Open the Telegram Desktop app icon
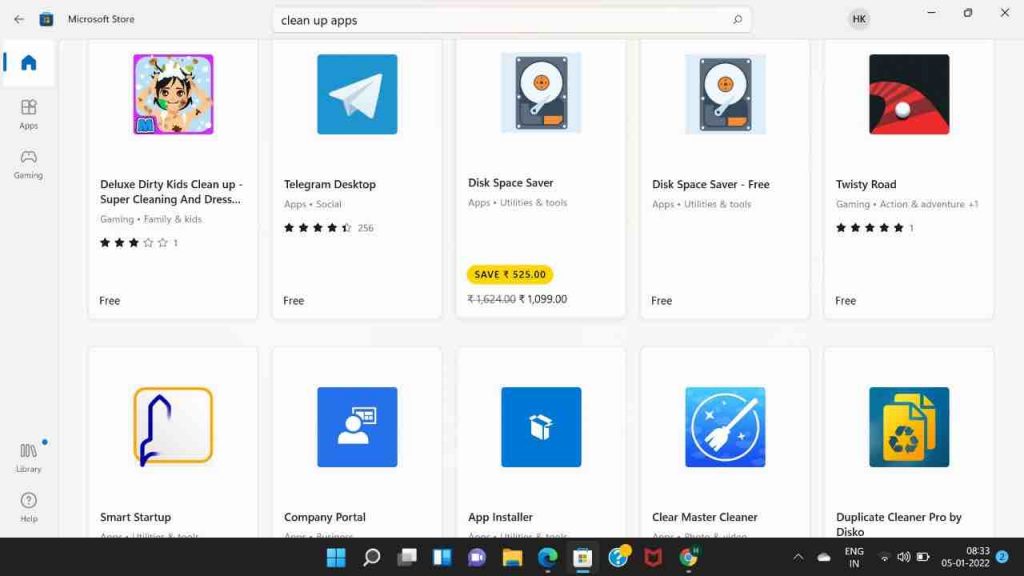Viewport: 1024px width, 576px height. coord(357,94)
